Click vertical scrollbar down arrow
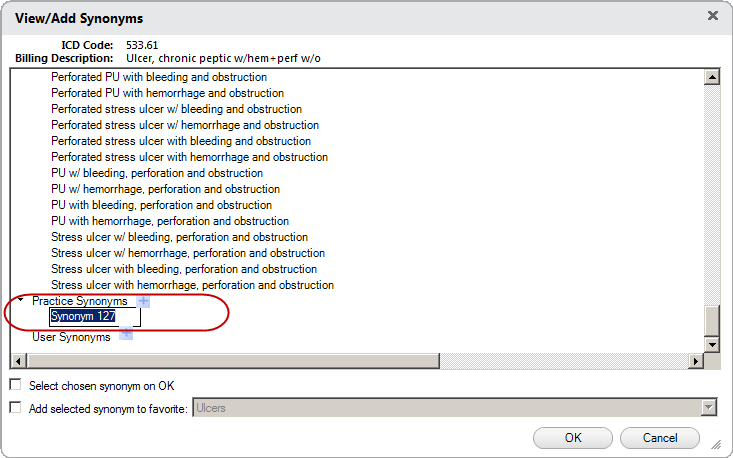Image resolution: width=733 pixels, height=458 pixels. click(712, 345)
